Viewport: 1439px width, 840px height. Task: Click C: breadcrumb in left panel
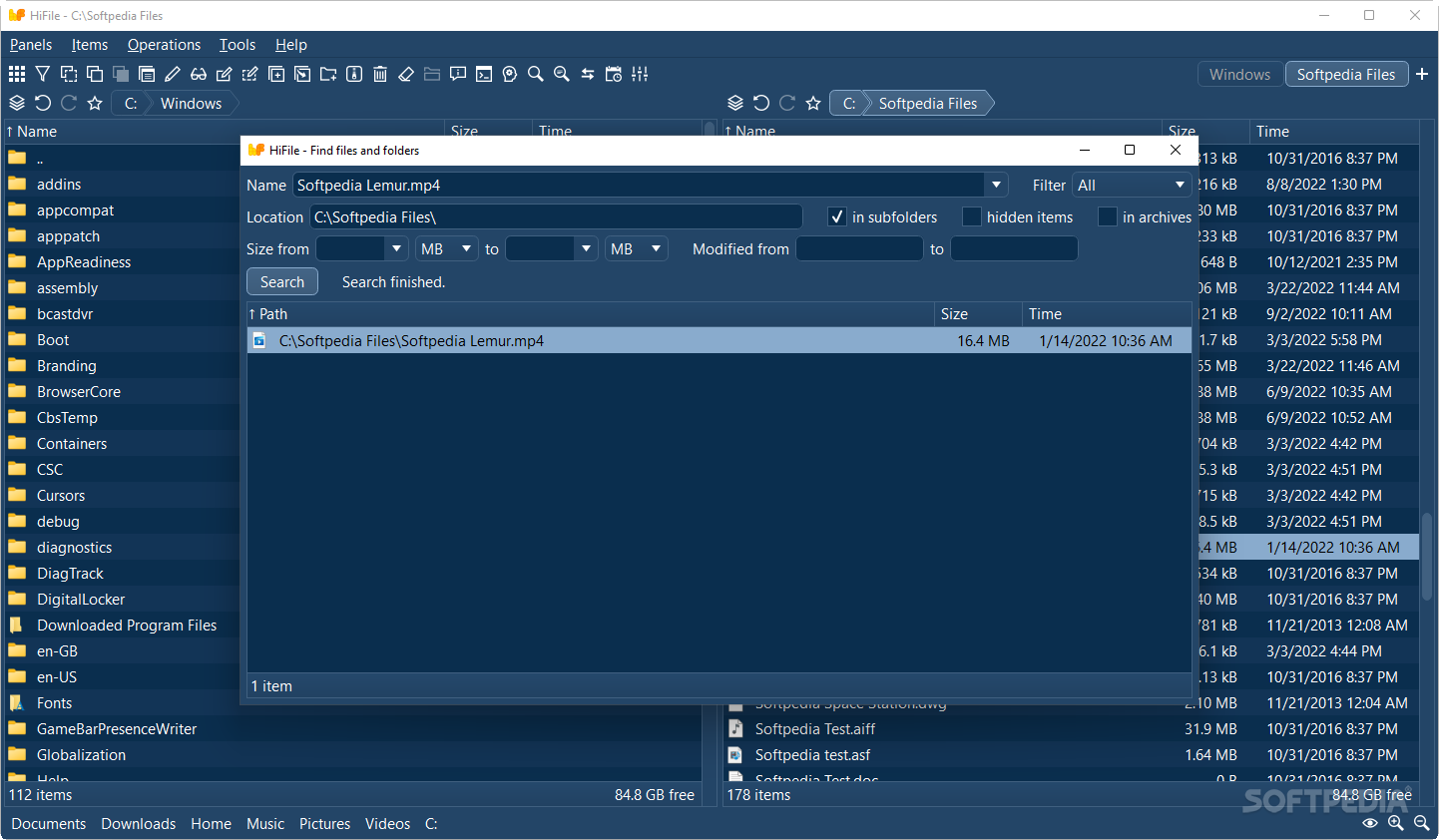click(131, 103)
